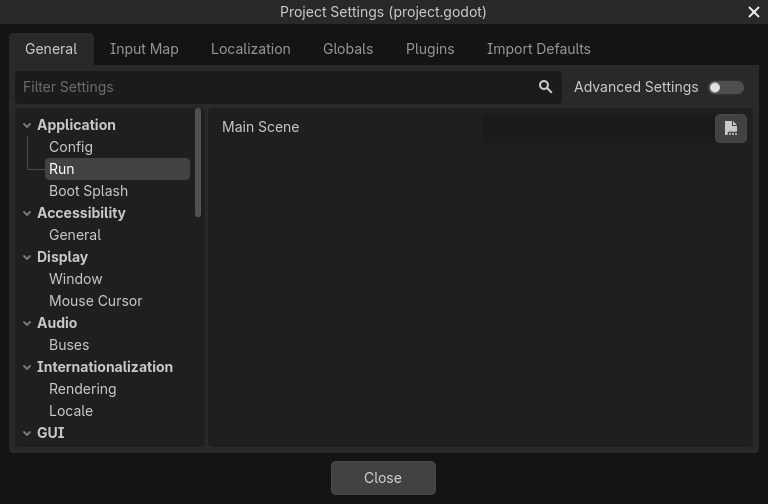Click the Filter Settings search field

point(275,87)
